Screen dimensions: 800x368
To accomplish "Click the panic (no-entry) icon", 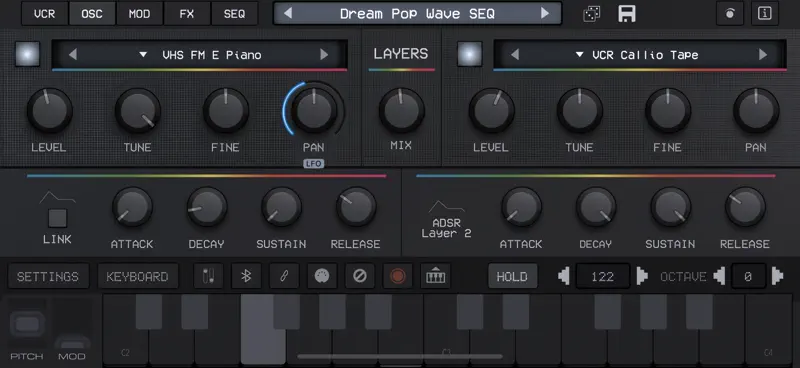I will click(x=360, y=277).
